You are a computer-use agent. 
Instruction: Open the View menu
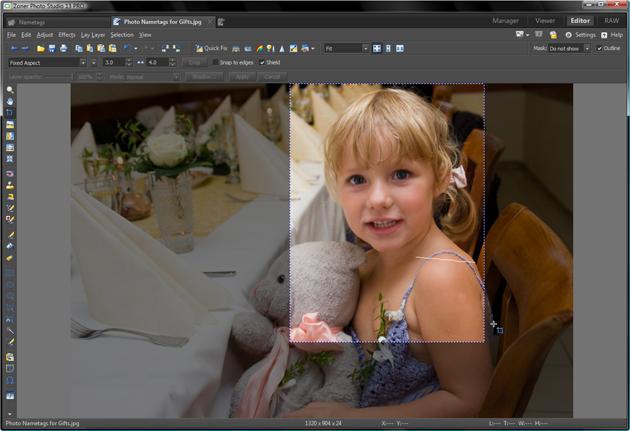pos(145,35)
